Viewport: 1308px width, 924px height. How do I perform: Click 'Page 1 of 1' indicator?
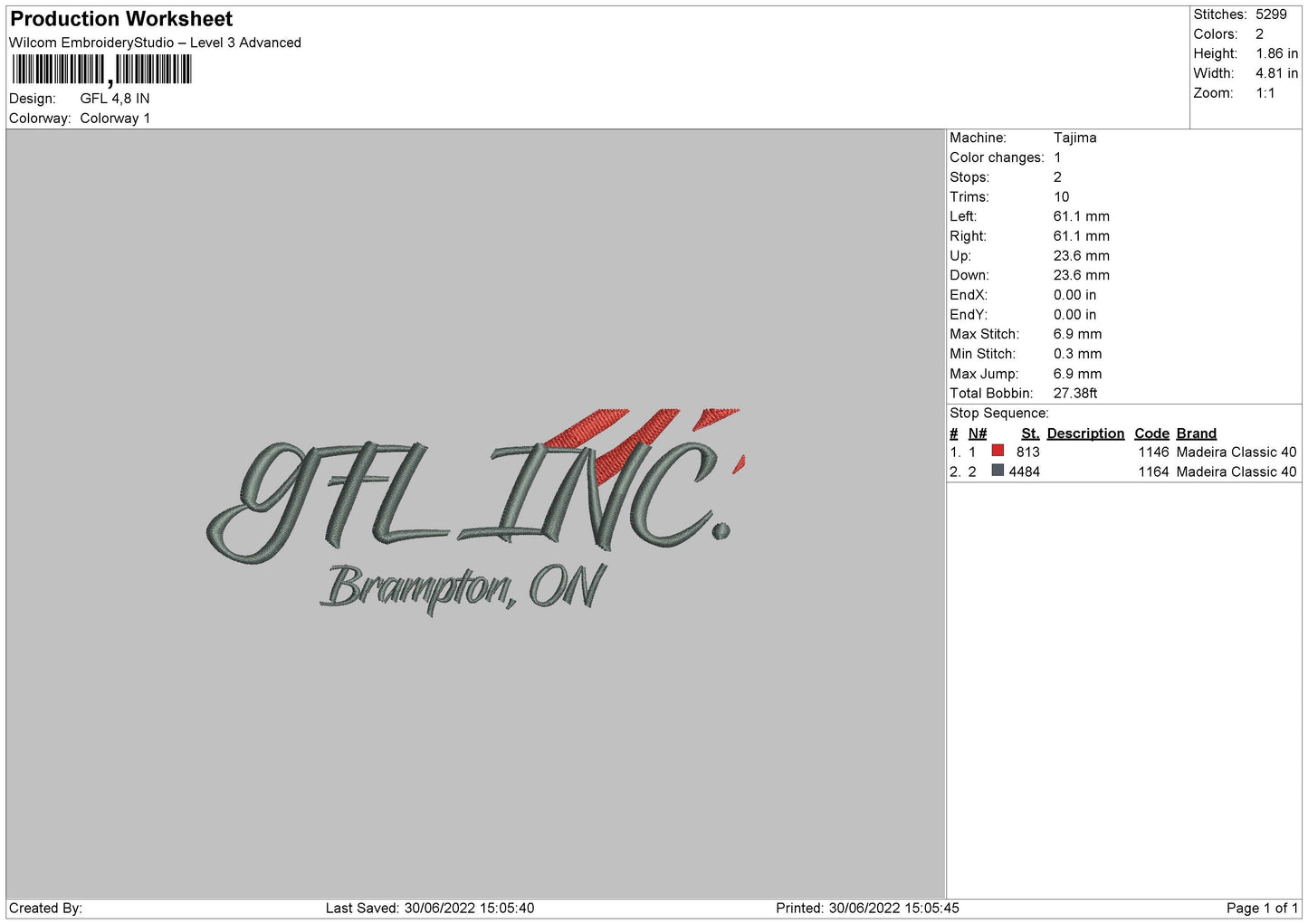[x=1262, y=908]
